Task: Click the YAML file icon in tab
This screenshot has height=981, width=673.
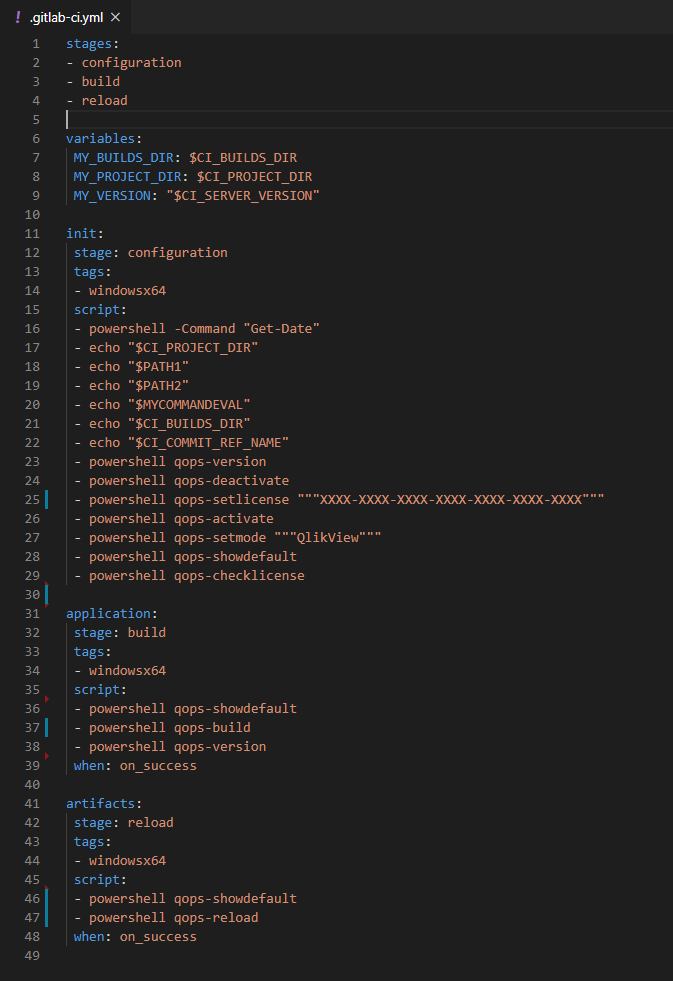Action: pos(18,18)
